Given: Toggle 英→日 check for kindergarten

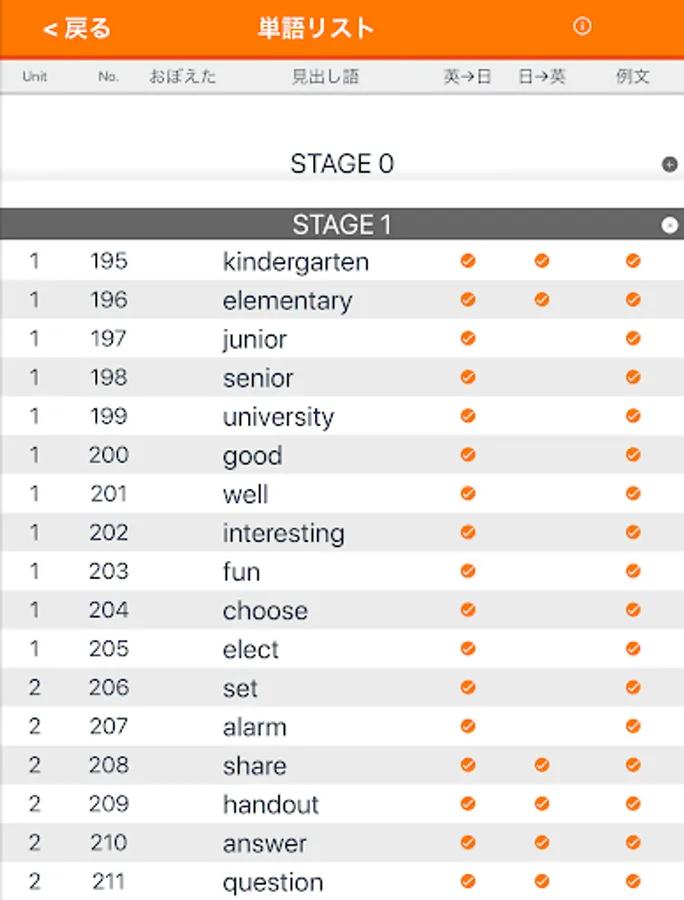Looking at the screenshot, I should coord(468,261).
